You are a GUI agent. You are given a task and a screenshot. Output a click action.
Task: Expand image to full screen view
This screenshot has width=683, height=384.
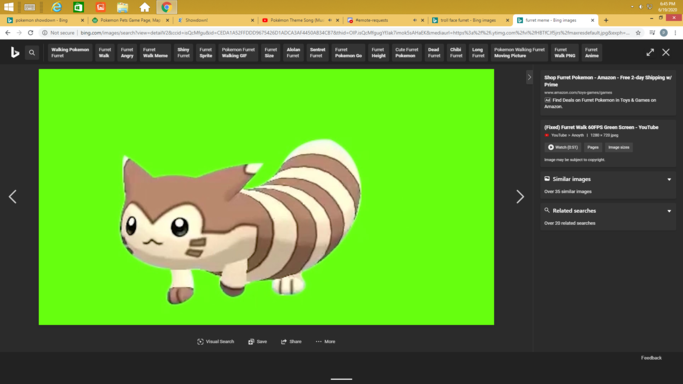(650, 52)
